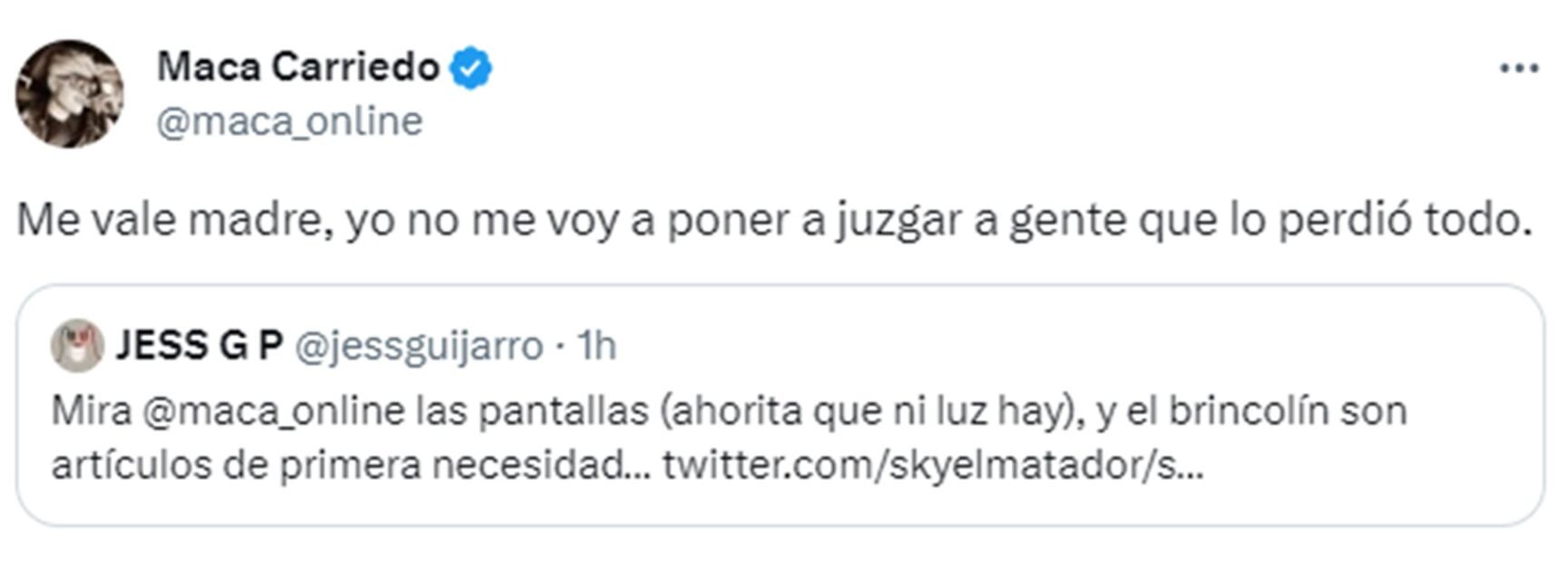The image size is (1568, 563).
Task: Click the @maca_online mention in quoted tweet
Action: [x=272, y=410]
